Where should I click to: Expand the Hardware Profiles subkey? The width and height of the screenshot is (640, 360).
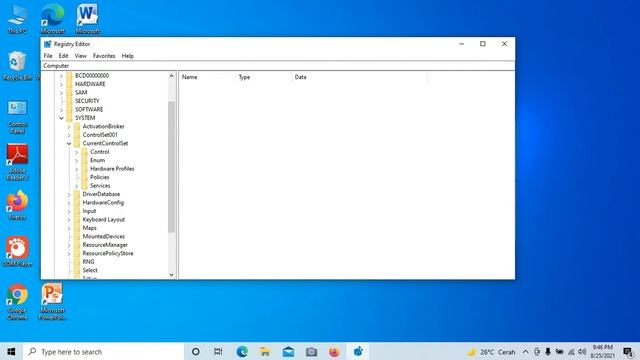(x=76, y=169)
